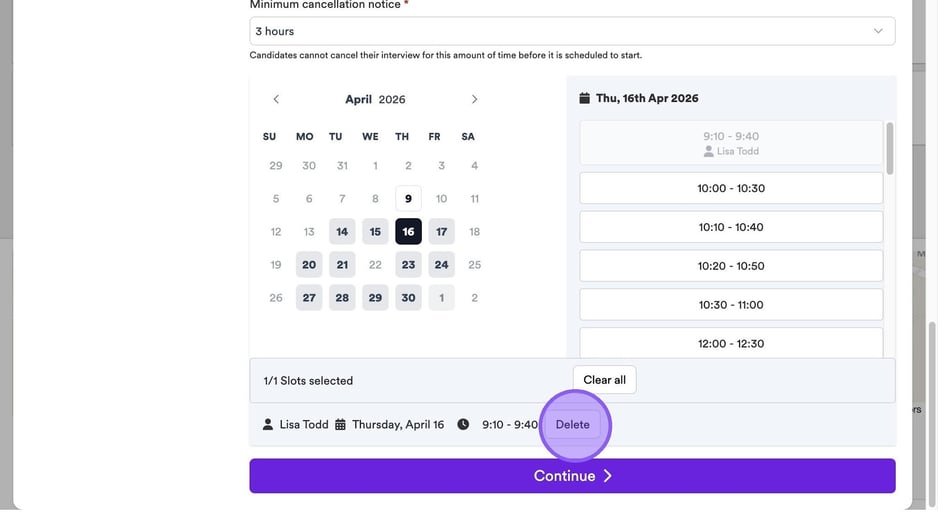Choose April 23 in the calendar
The height and width of the screenshot is (523, 938).
(408, 265)
